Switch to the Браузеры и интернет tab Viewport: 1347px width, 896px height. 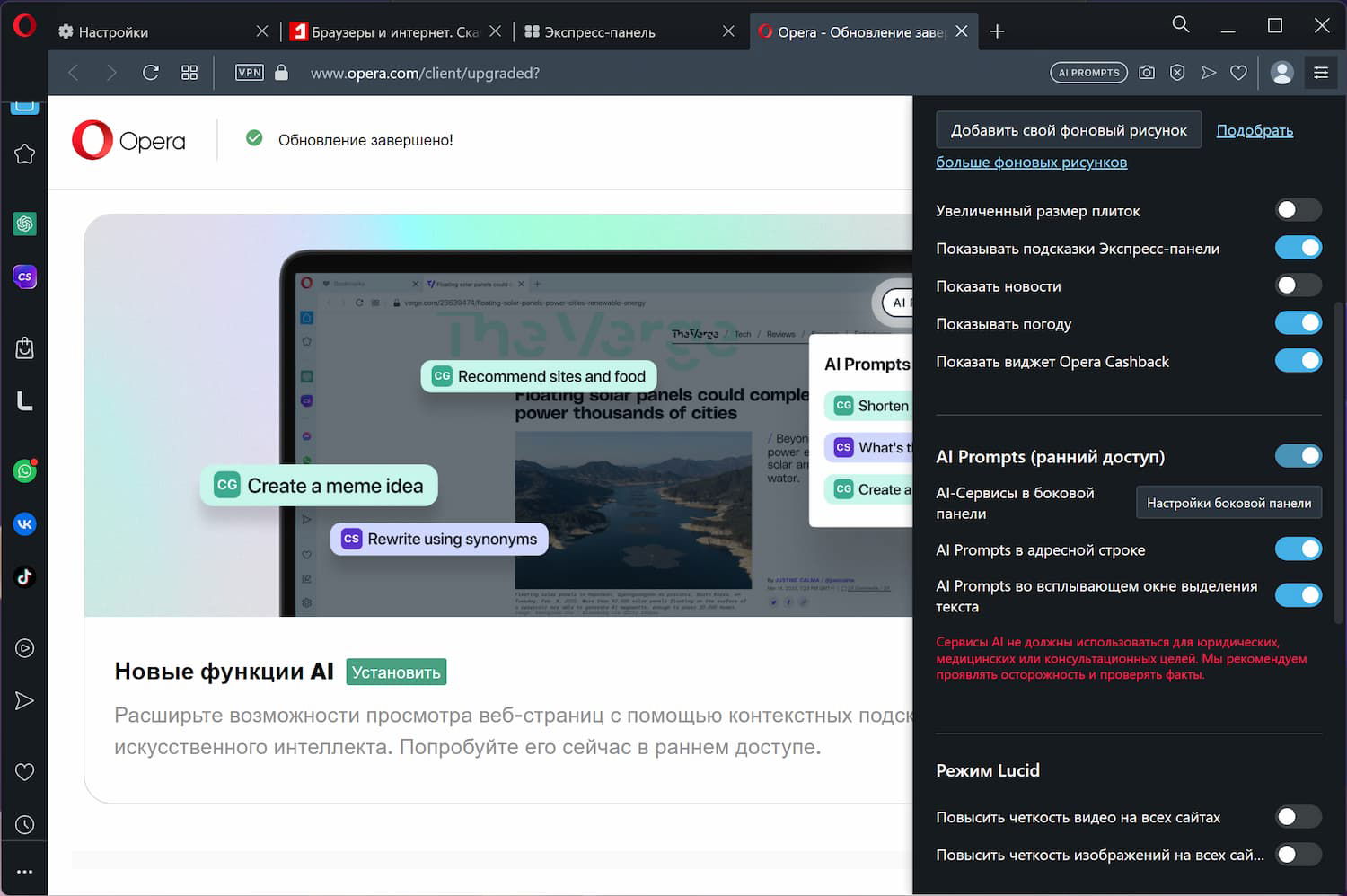point(396,31)
